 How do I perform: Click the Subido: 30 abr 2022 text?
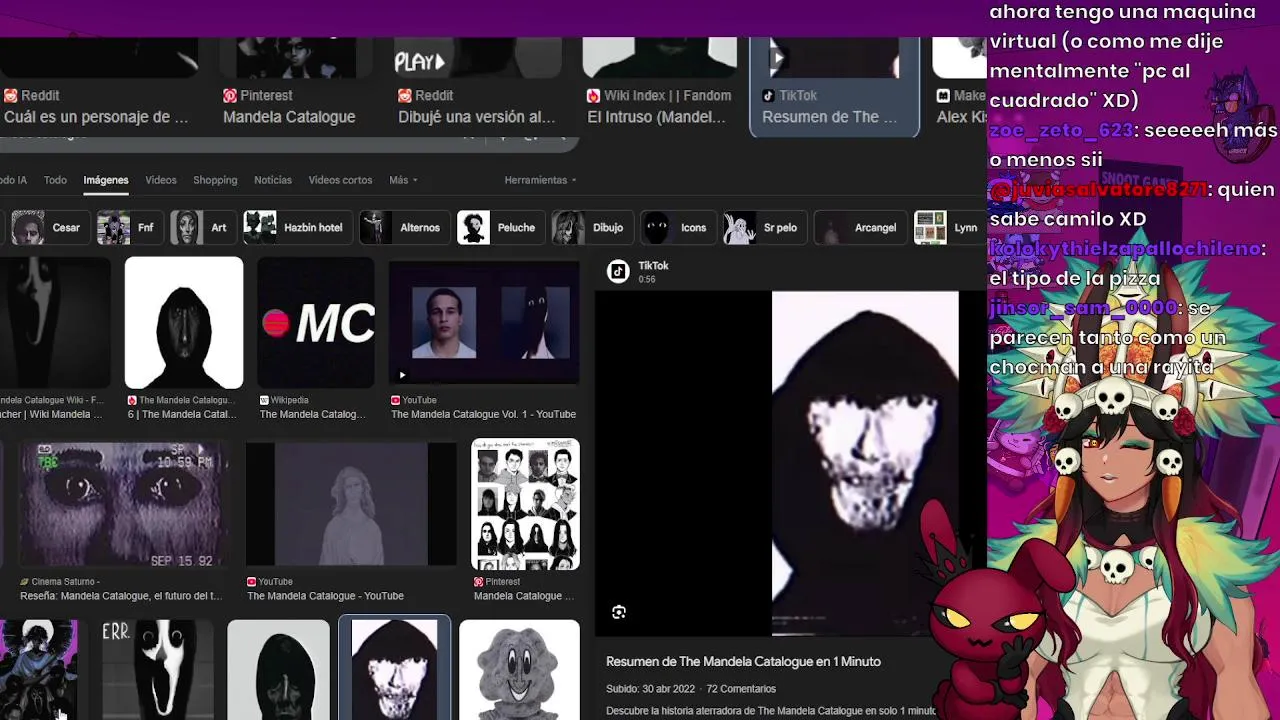pos(650,689)
